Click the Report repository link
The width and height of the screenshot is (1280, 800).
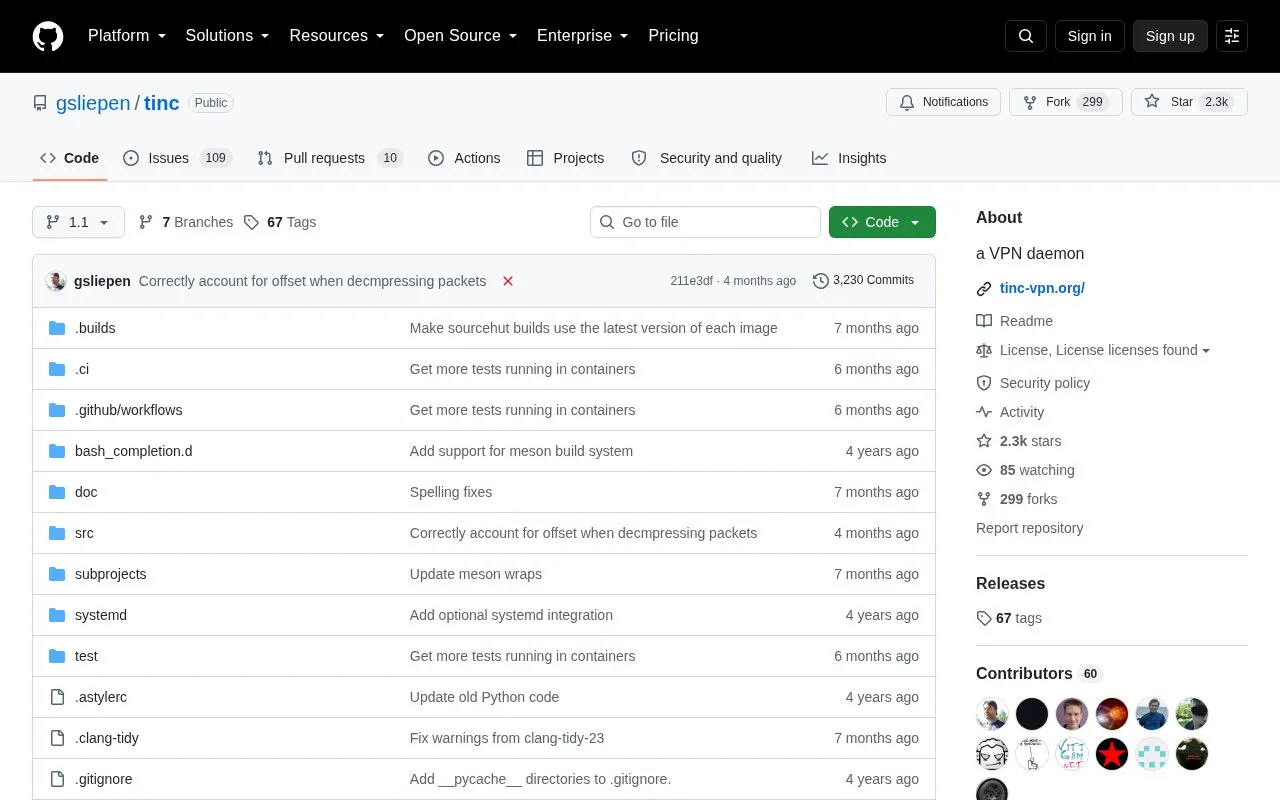[1029, 528]
